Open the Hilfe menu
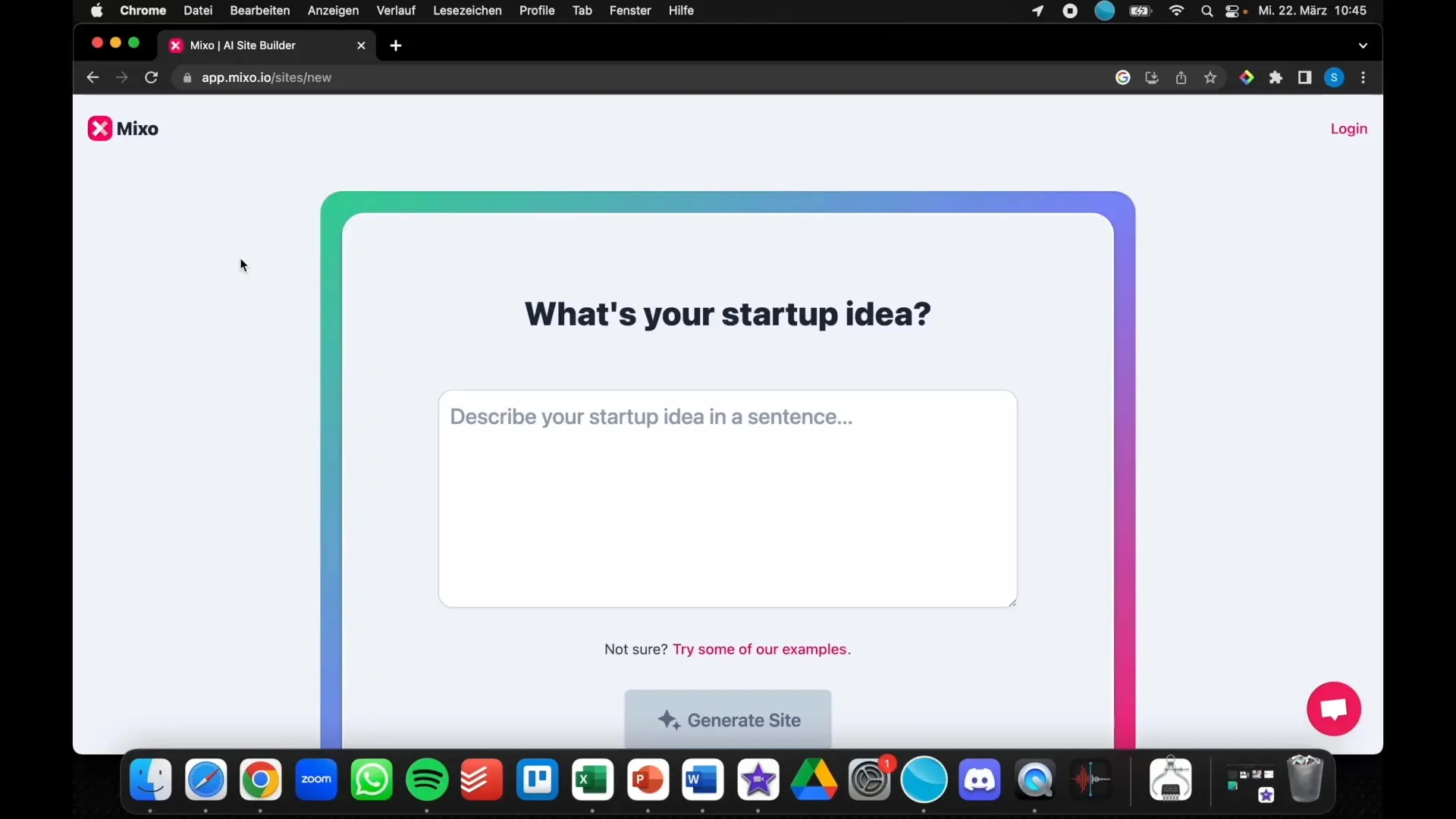Image resolution: width=1456 pixels, height=819 pixels. 681,11
